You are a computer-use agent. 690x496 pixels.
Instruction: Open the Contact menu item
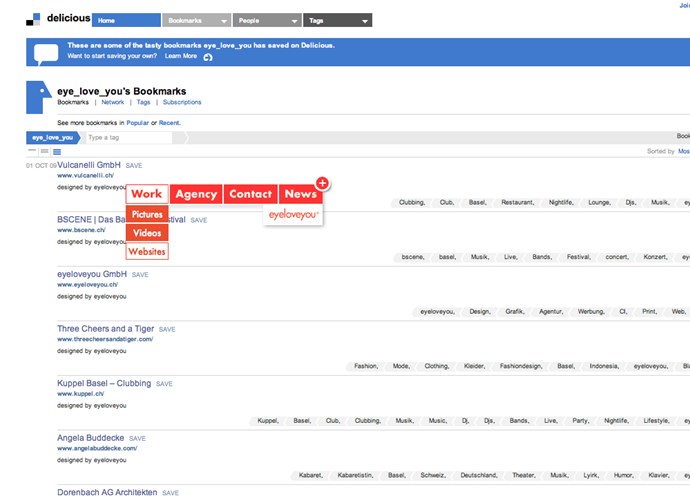[251, 194]
